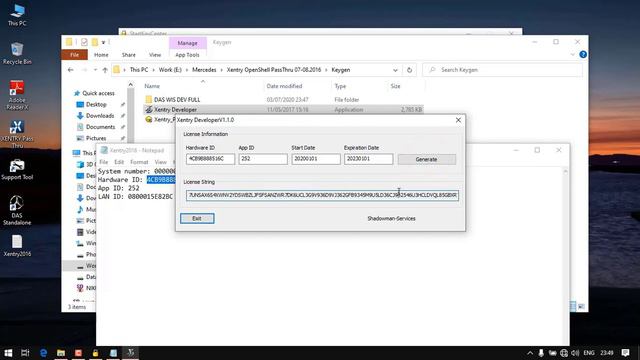Switch to Notepad taskbar button
The image size is (640, 360).
[x=113, y=353]
